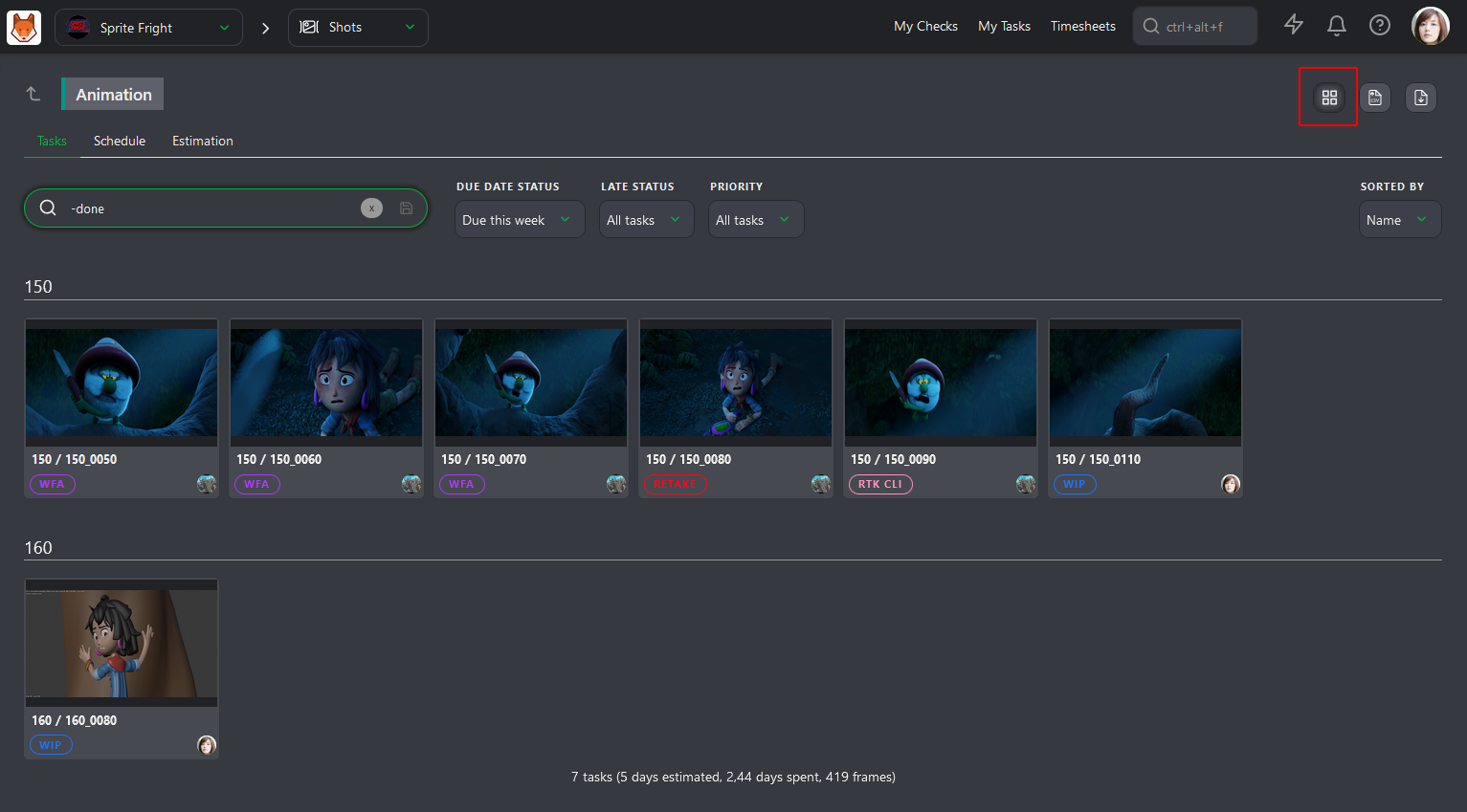Click the 150 / 150_0050 shot name

pos(75,459)
